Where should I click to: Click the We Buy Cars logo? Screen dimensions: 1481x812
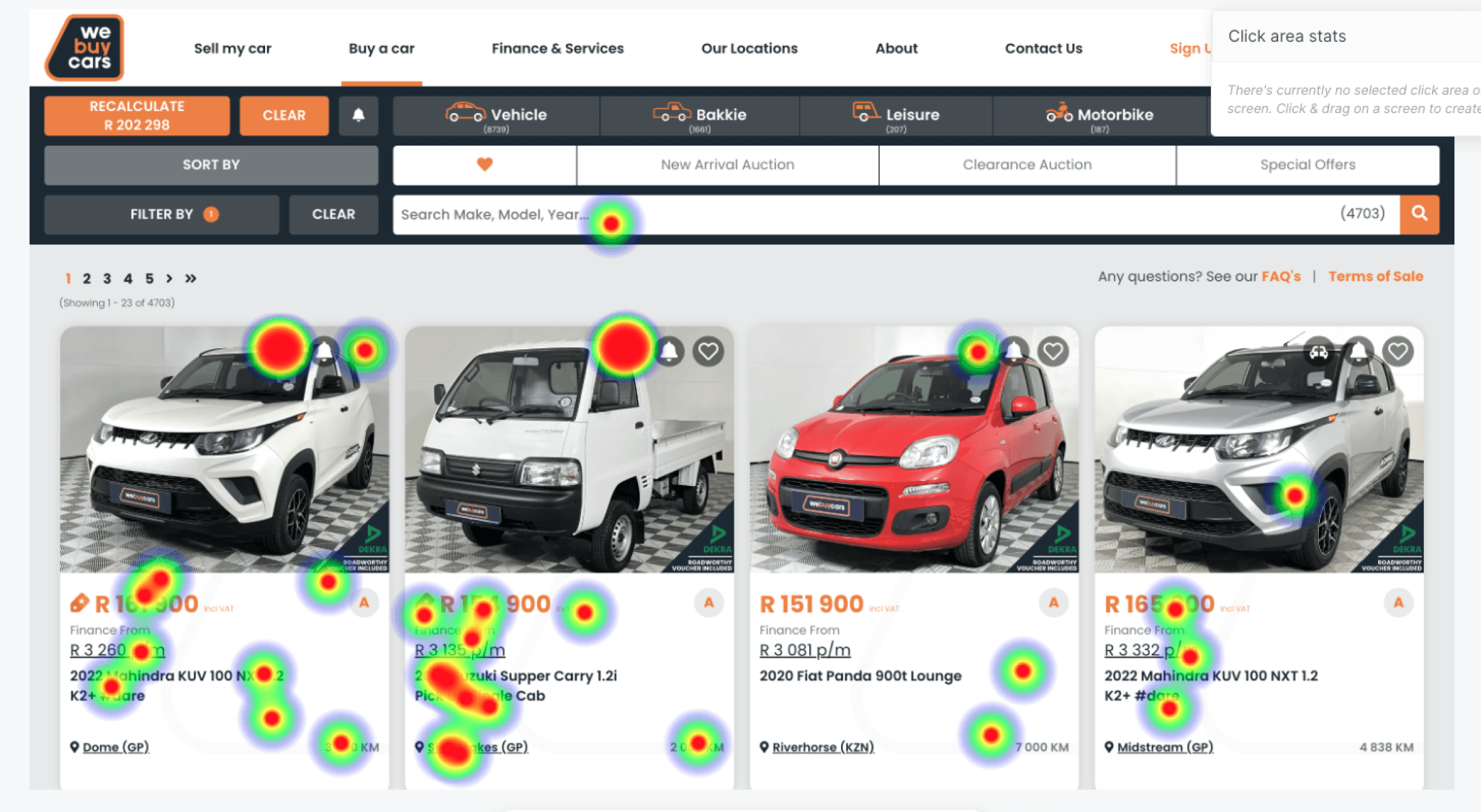pos(85,48)
